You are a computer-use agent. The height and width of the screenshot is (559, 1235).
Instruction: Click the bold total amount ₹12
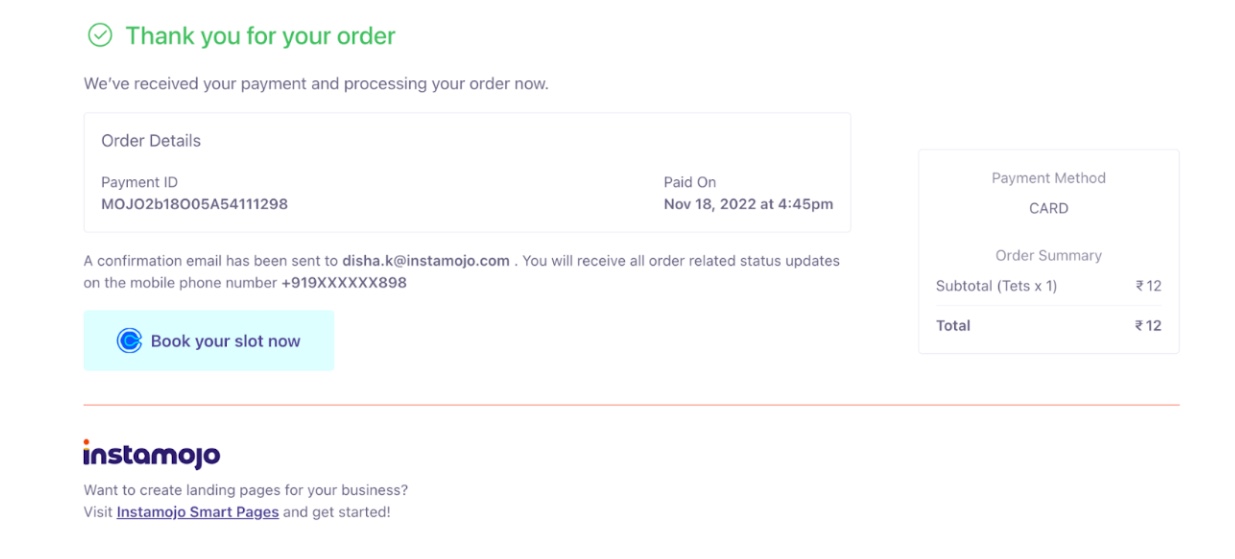click(1148, 326)
